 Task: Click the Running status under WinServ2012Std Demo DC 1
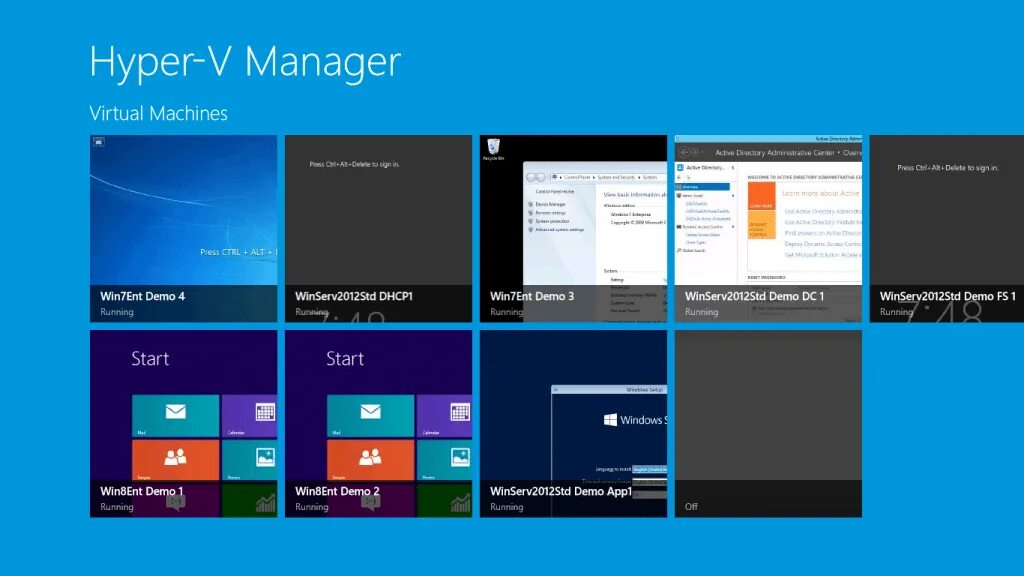pyautogui.click(x=701, y=312)
